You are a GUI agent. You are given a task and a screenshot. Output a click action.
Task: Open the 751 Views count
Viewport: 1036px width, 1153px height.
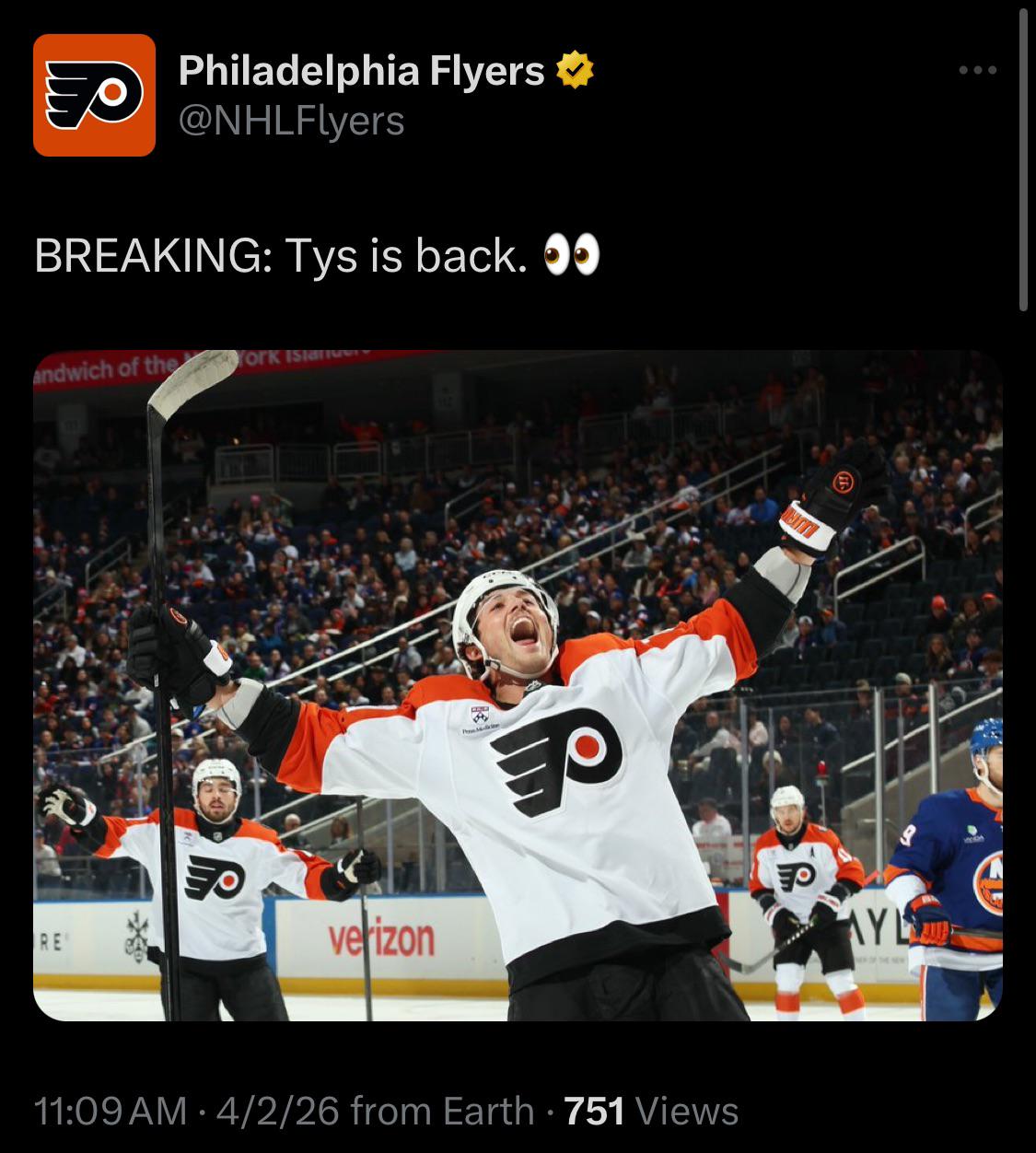[651, 1111]
